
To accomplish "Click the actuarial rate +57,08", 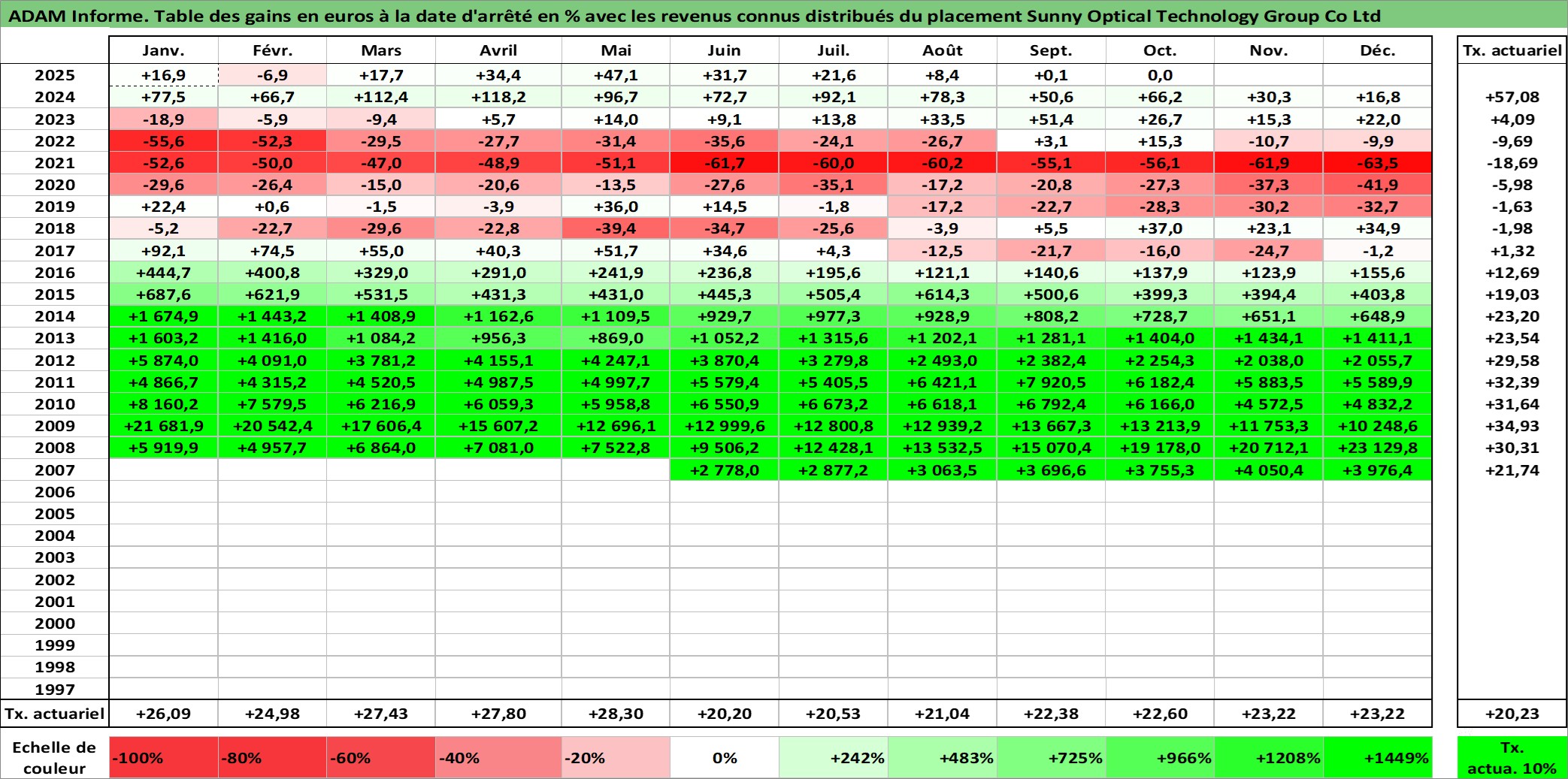I will (1512, 97).
